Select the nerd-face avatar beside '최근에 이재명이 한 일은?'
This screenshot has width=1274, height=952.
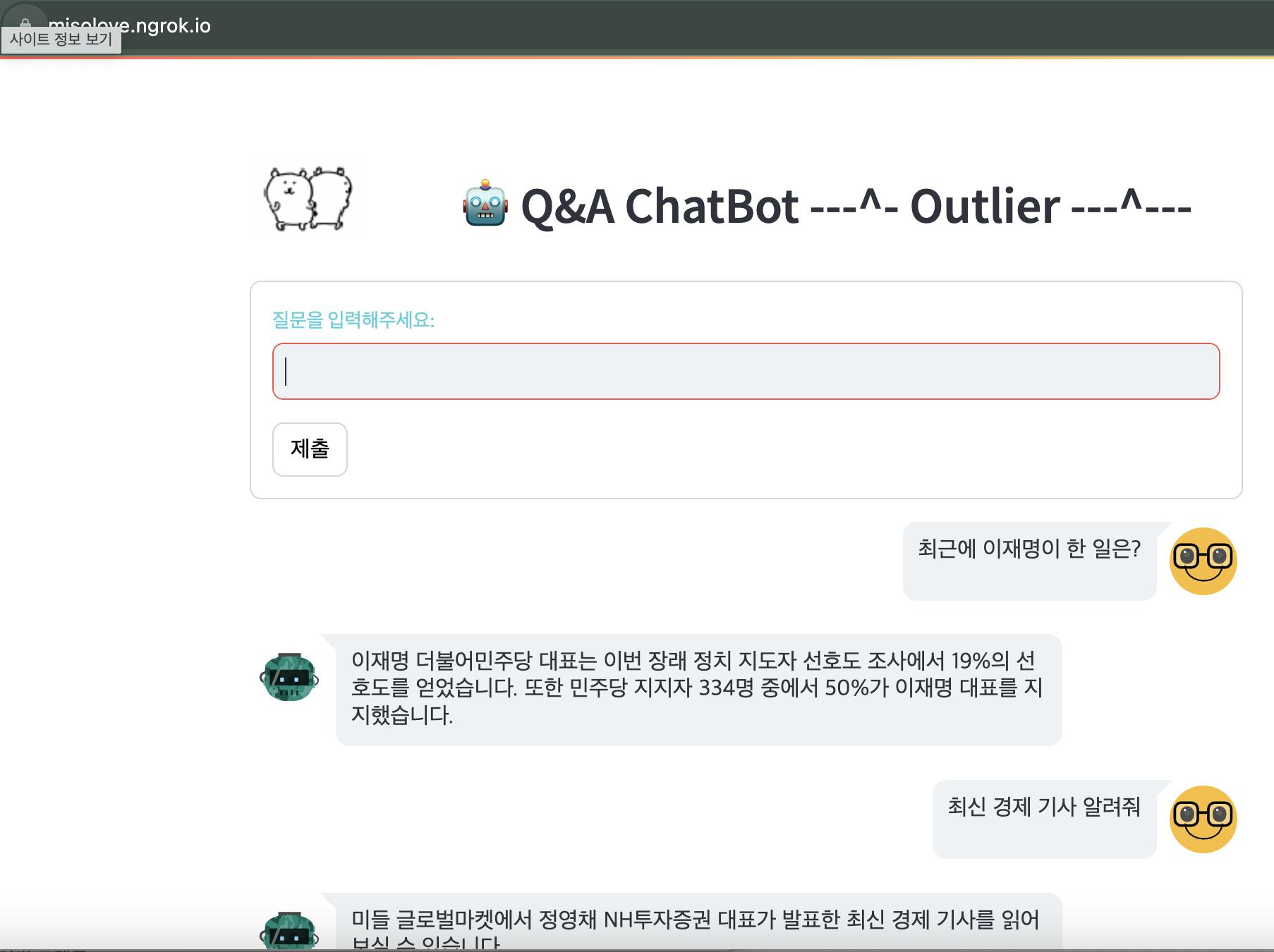click(x=1203, y=561)
